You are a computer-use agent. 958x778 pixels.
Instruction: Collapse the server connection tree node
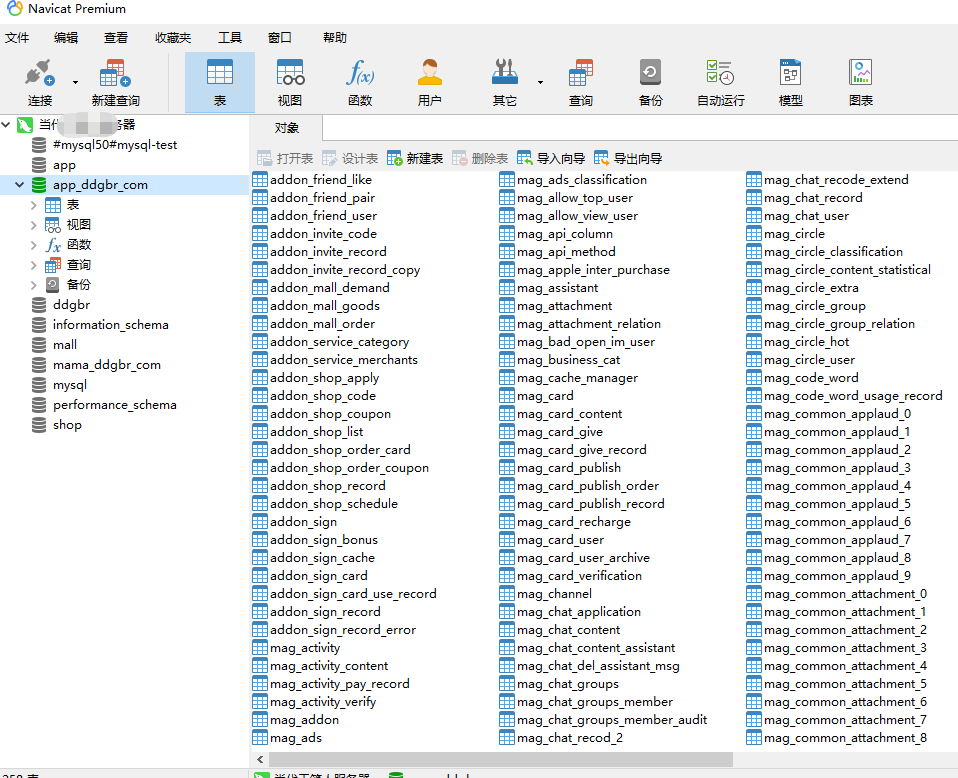click(6, 125)
